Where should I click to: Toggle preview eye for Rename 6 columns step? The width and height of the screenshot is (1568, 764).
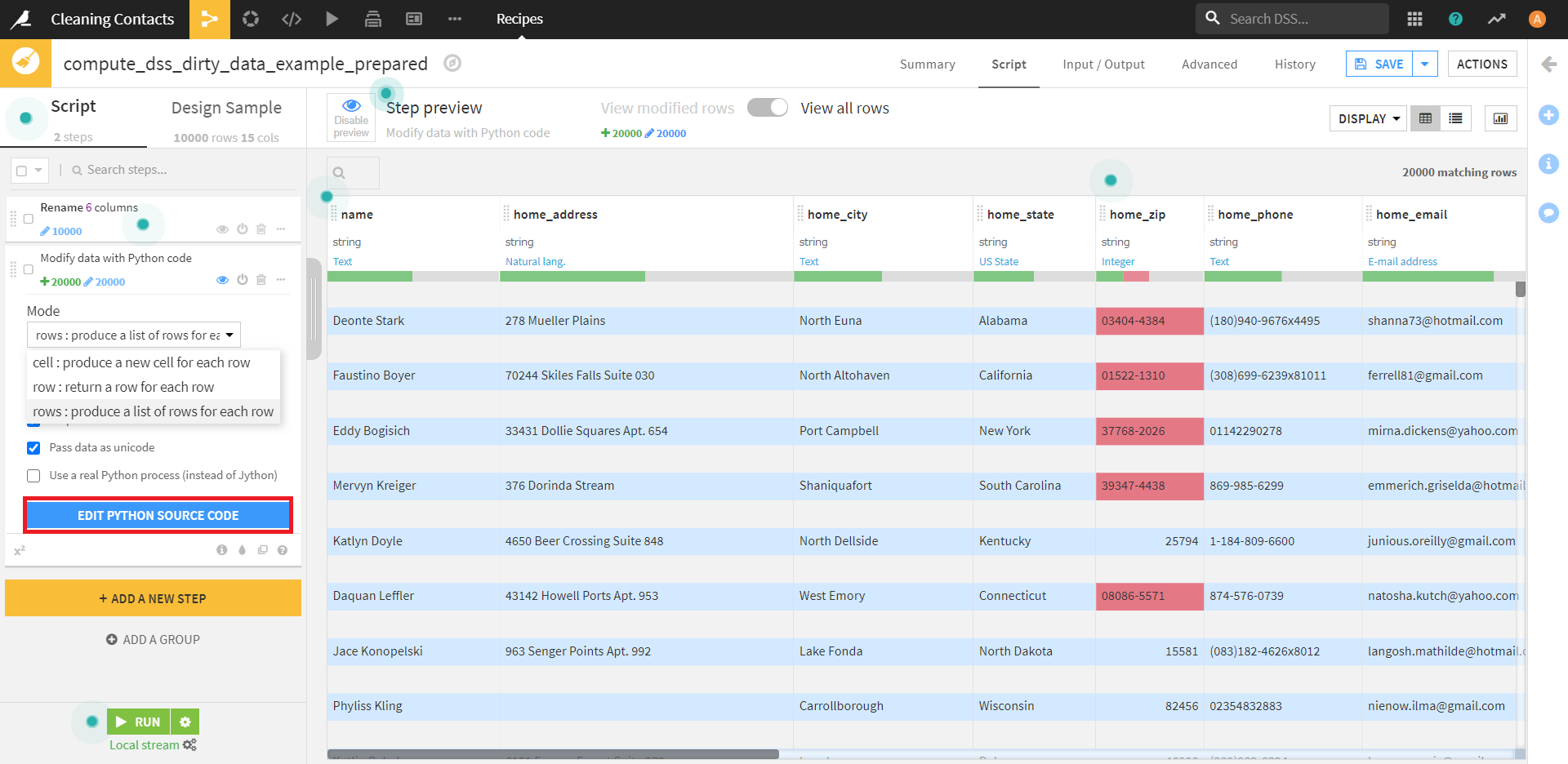[x=222, y=229]
